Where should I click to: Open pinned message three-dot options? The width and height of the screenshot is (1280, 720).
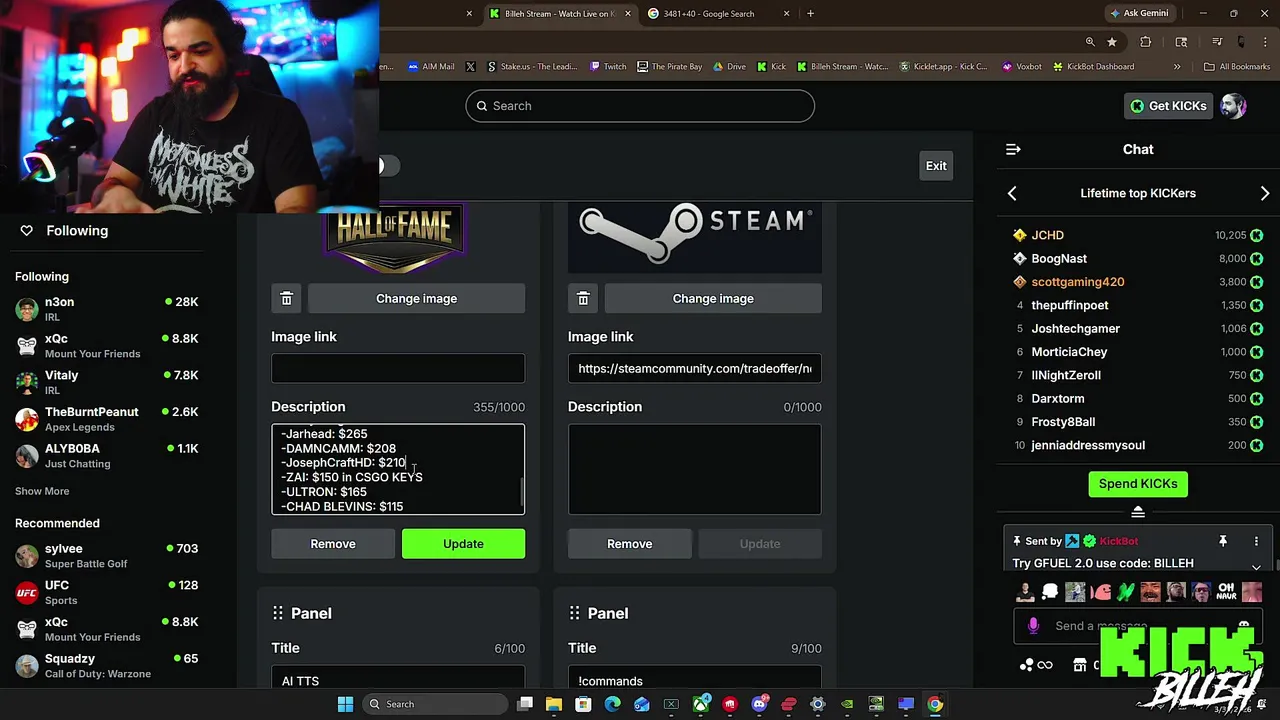point(1256,541)
